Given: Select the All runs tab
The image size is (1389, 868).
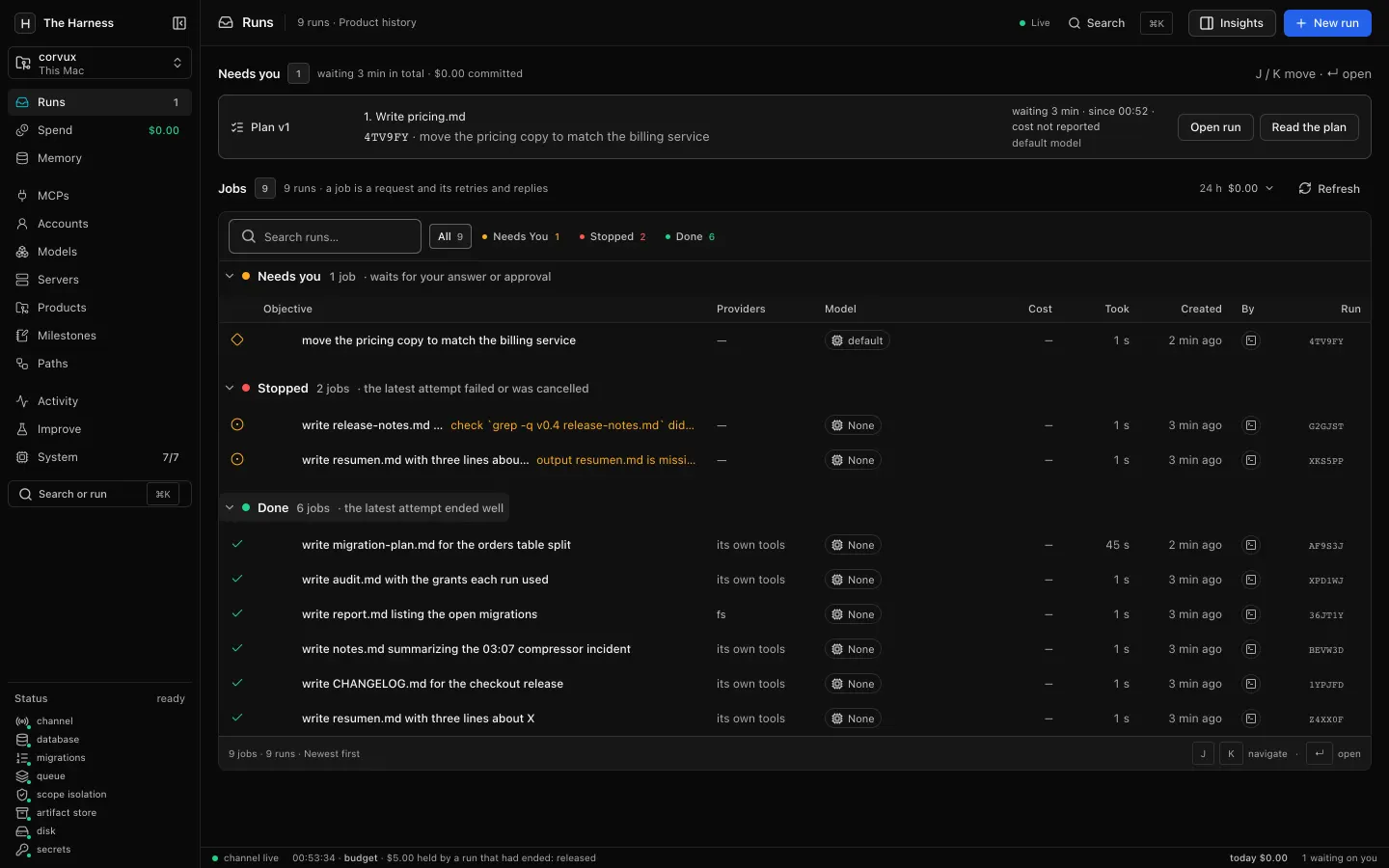Looking at the screenshot, I should point(450,236).
